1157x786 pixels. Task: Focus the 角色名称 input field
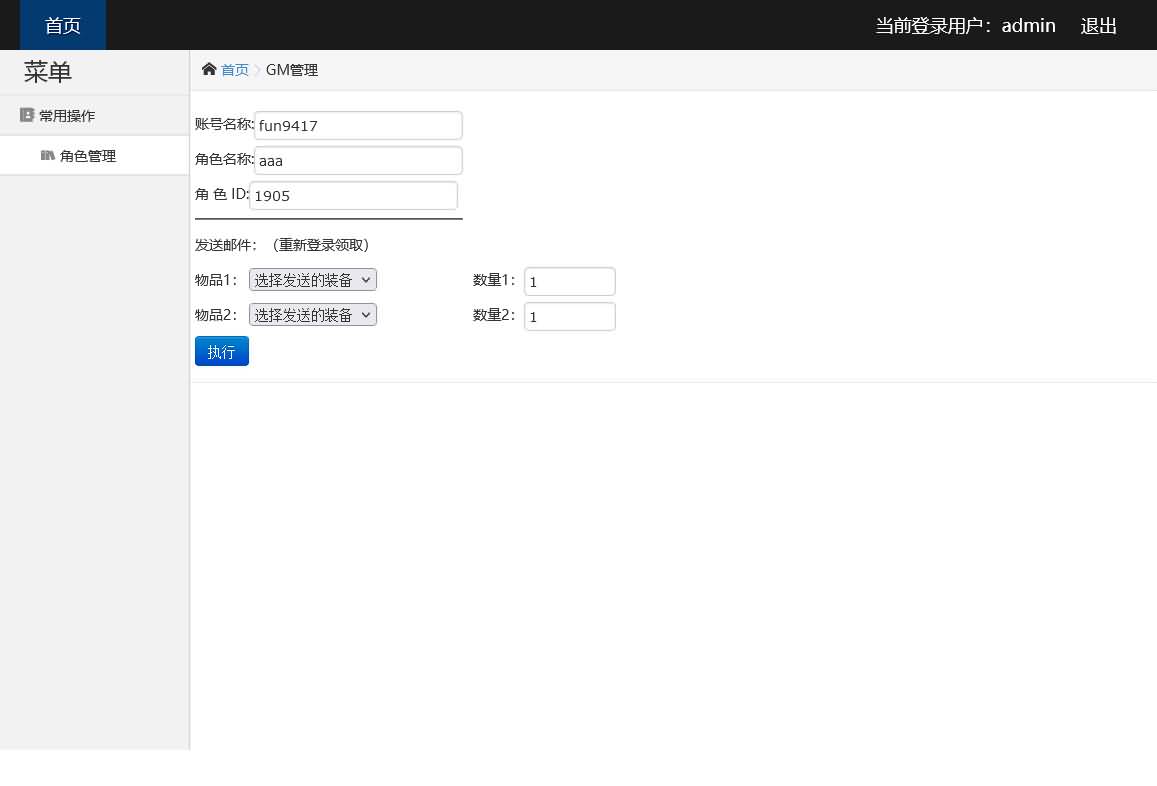[x=358, y=161]
